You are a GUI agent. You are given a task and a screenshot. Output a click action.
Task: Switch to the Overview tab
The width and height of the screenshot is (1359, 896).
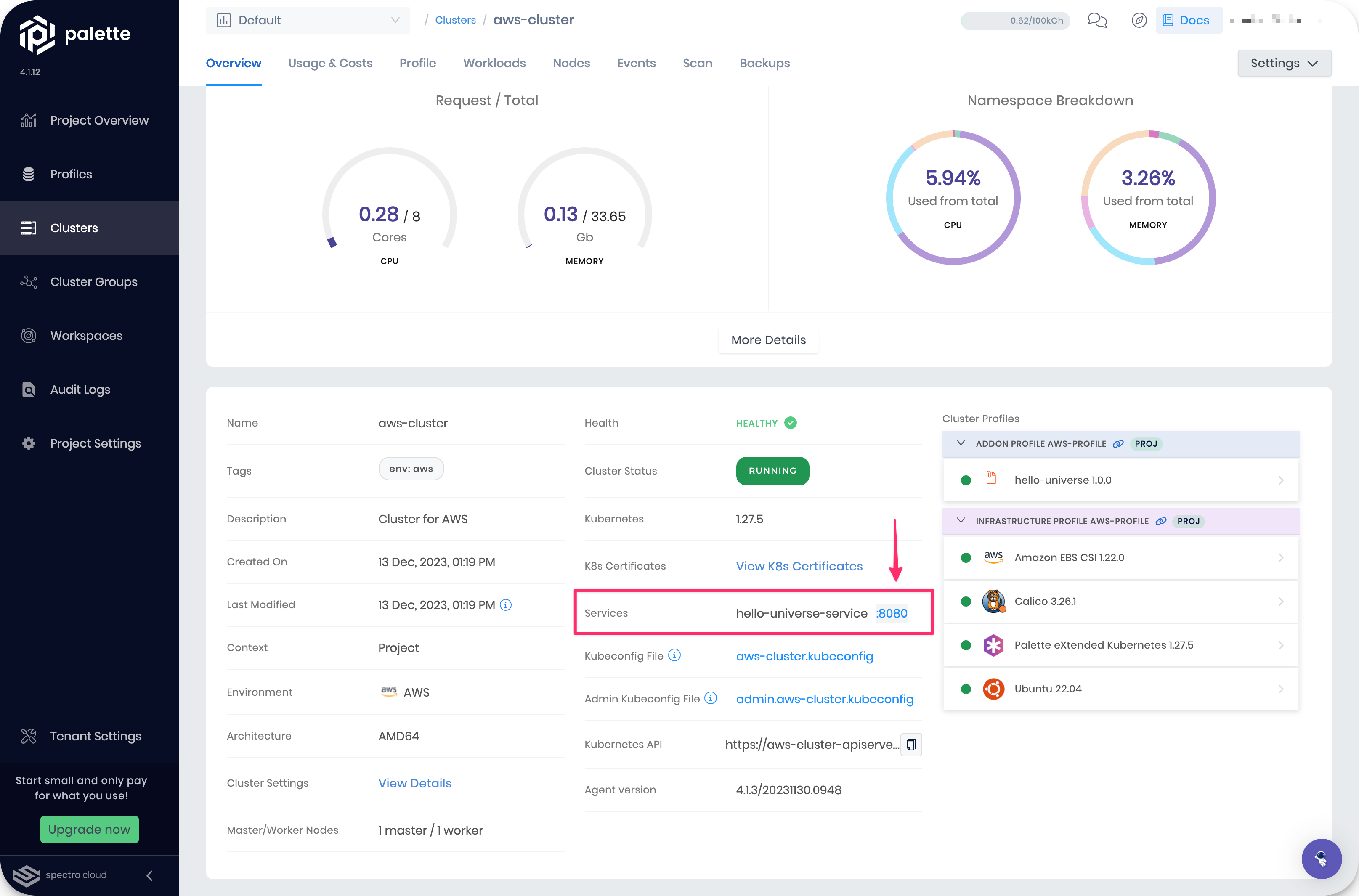coord(233,63)
